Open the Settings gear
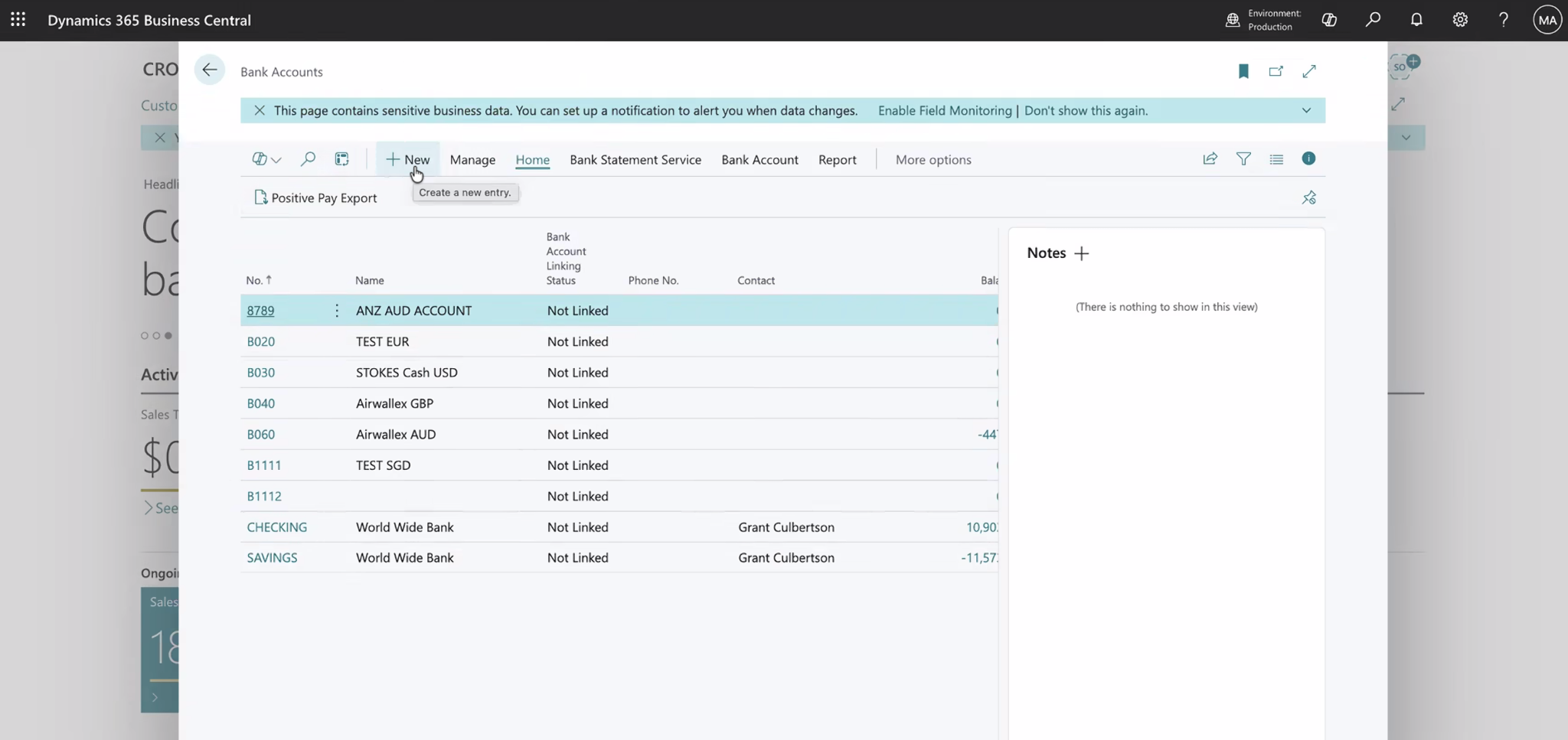Screen dimensions: 1568x740 coord(1460,20)
